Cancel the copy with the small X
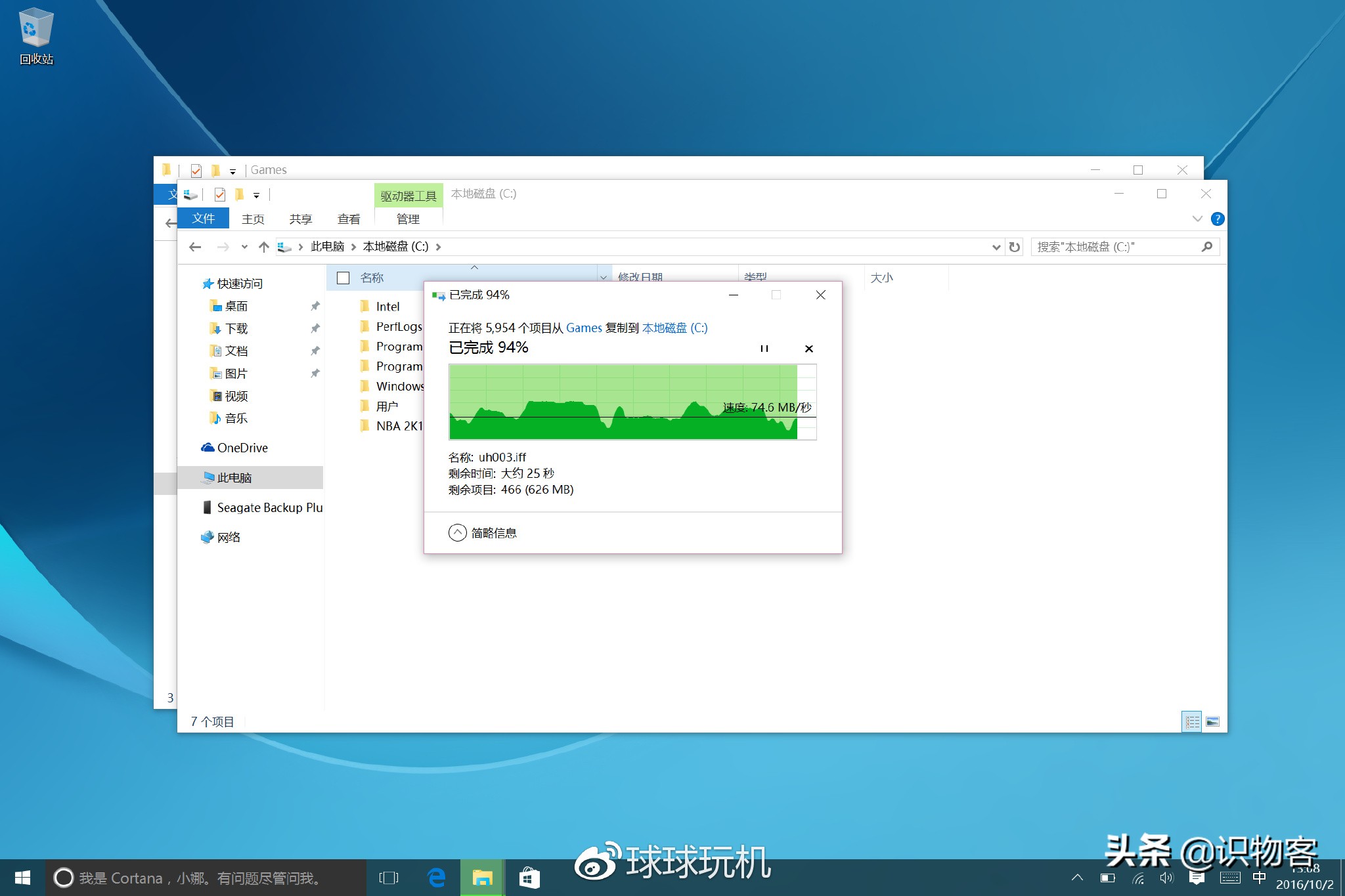The height and width of the screenshot is (896, 1345). click(809, 349)
